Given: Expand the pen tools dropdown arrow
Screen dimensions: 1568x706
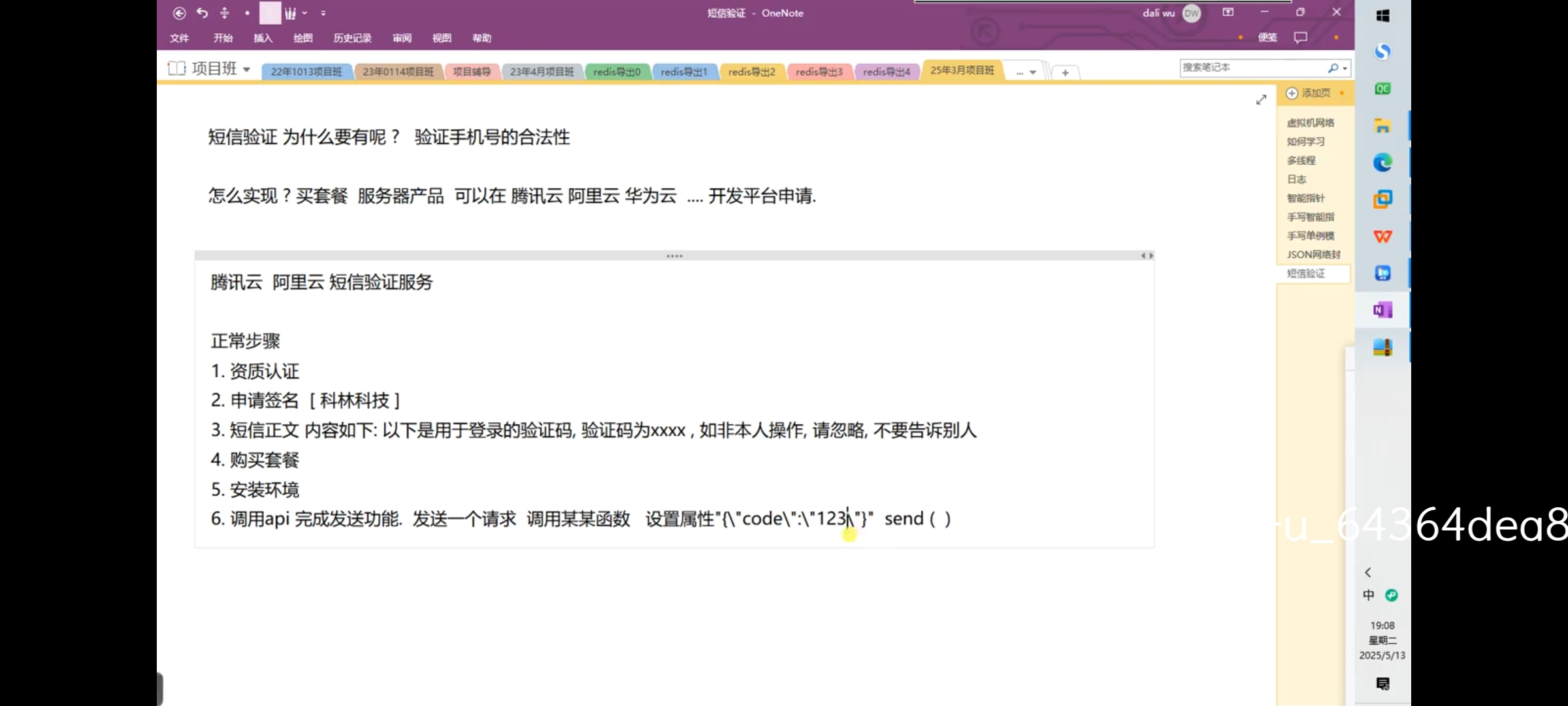Looking at the screenshot, I should 304,13.
